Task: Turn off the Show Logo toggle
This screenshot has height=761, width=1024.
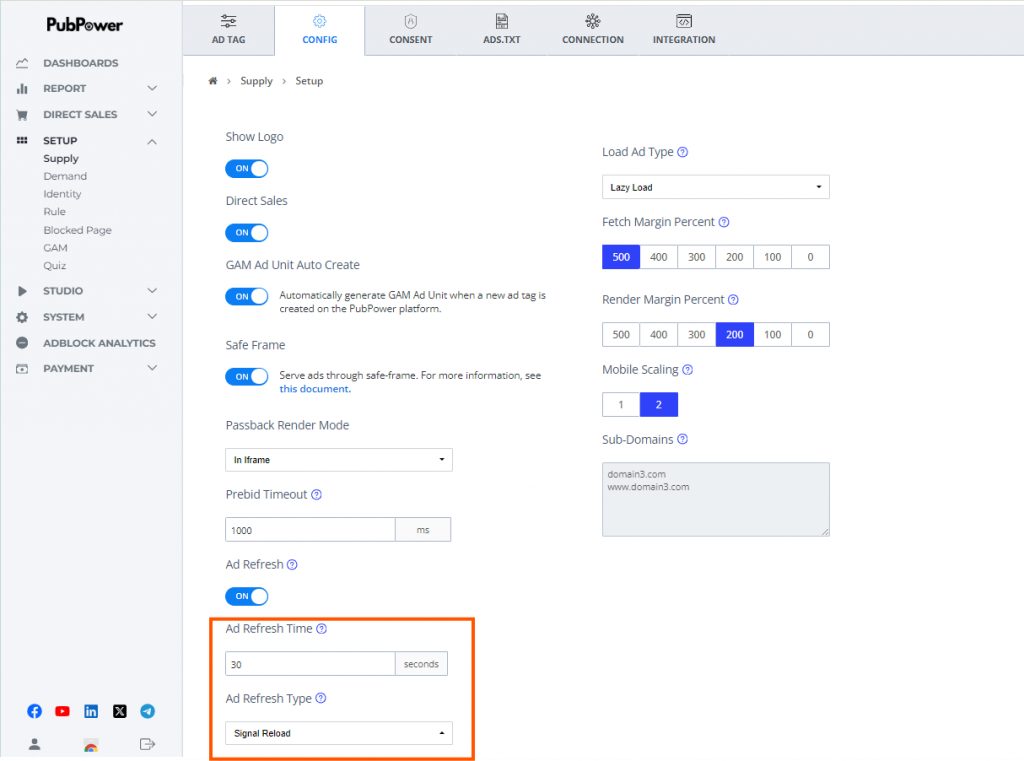Action: [246, 169]
